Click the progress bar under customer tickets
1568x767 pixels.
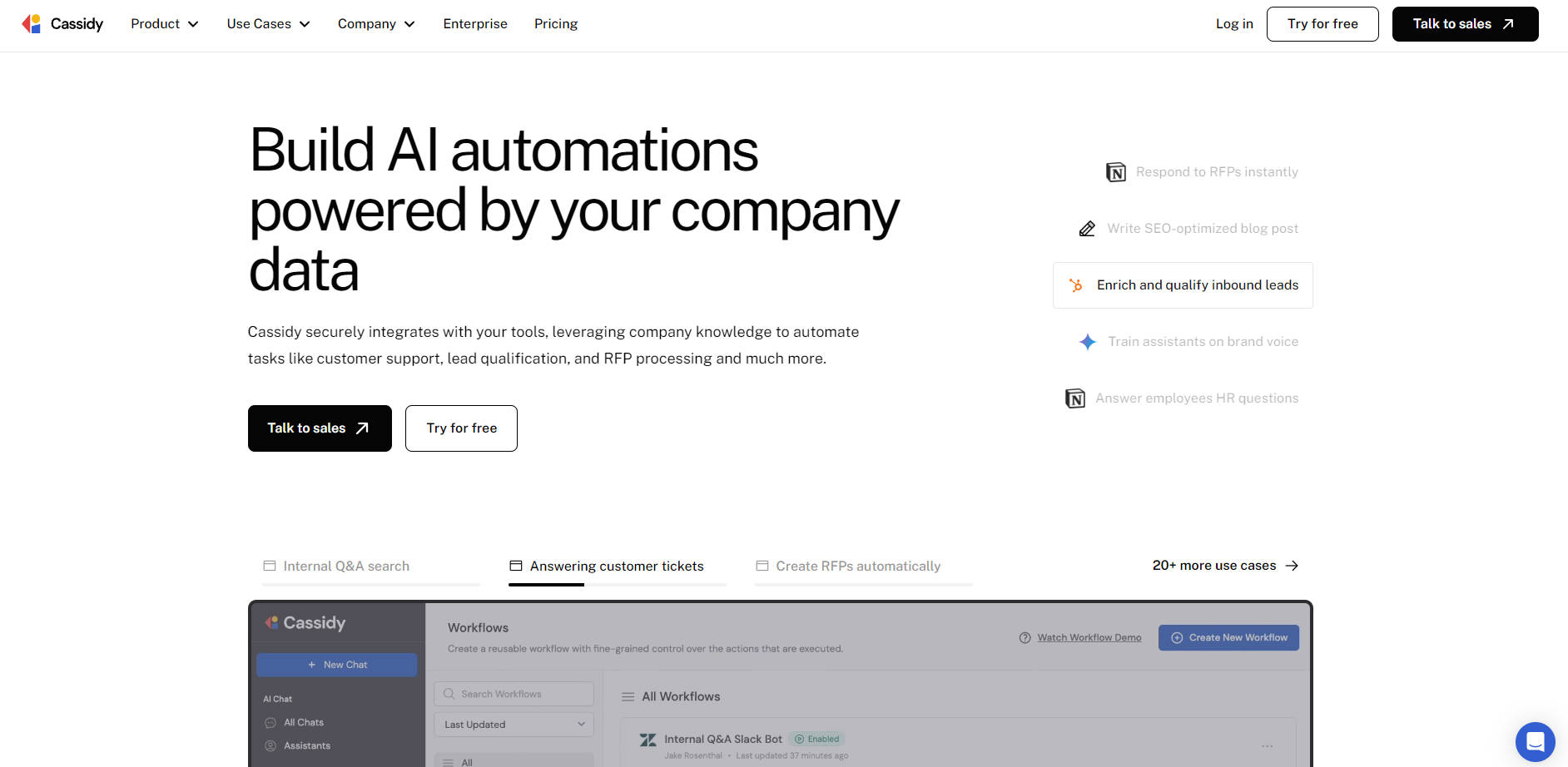click(x=618, y=585)
